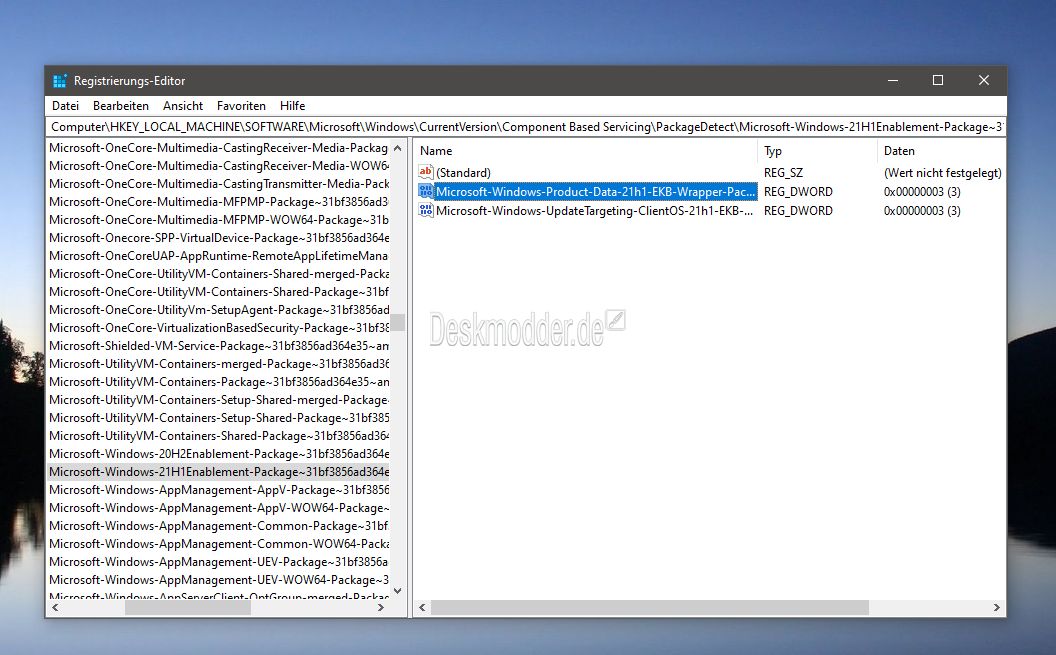Select Microsoft-OneCore-UtilityVM-Containers-Shared-merged-Package key
This screenshot has width=1056, height=655.
(219, 274)
